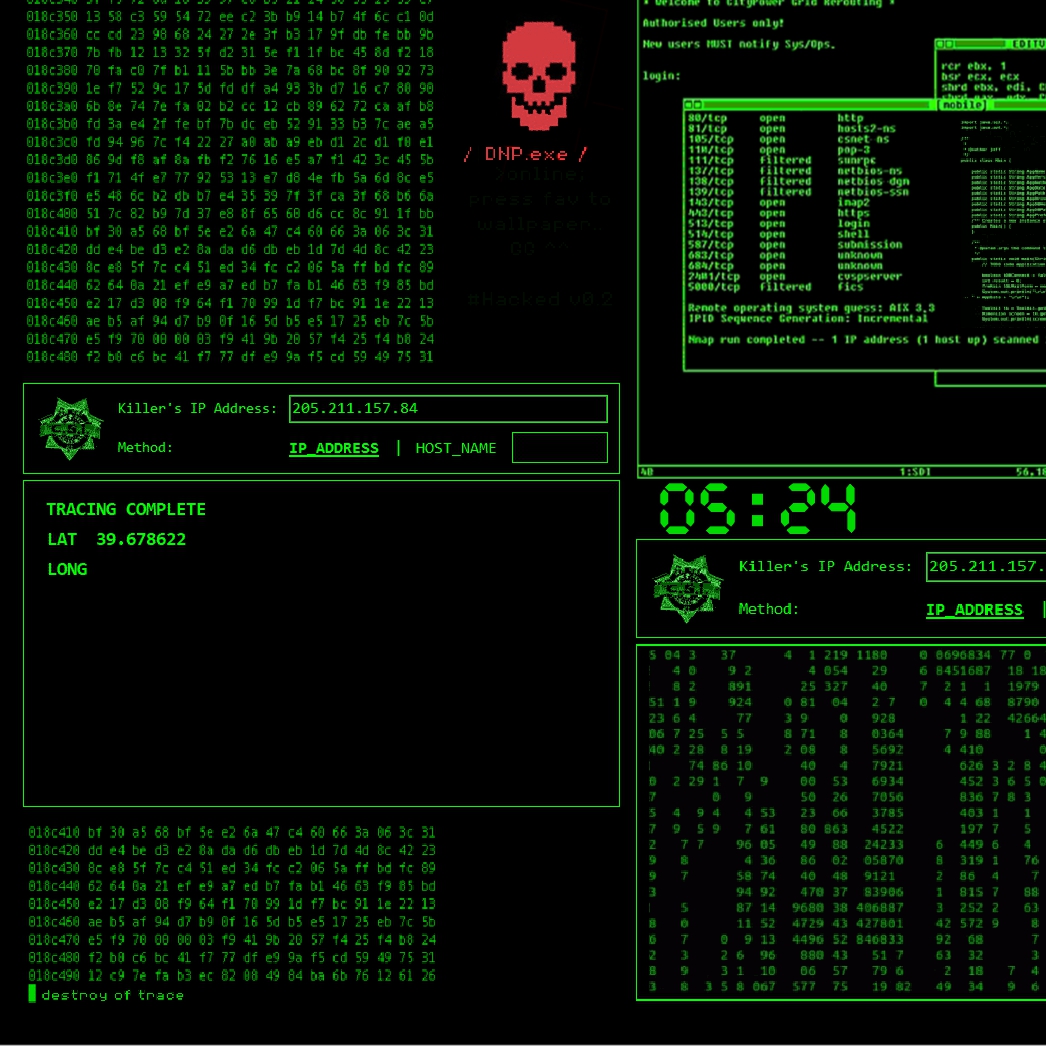Image resolution: width=1046 pixels, height=1046 pixels.
Task: Select the '80/tcp open http' scan row
Action: pyautogui.click(x=776, y=118)
